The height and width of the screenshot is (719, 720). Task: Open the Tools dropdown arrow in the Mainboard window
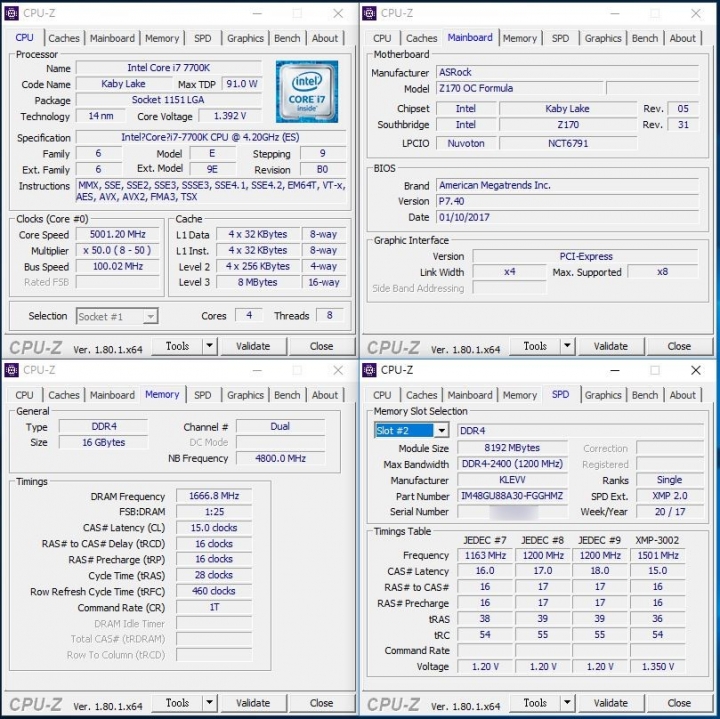point(567,346)
